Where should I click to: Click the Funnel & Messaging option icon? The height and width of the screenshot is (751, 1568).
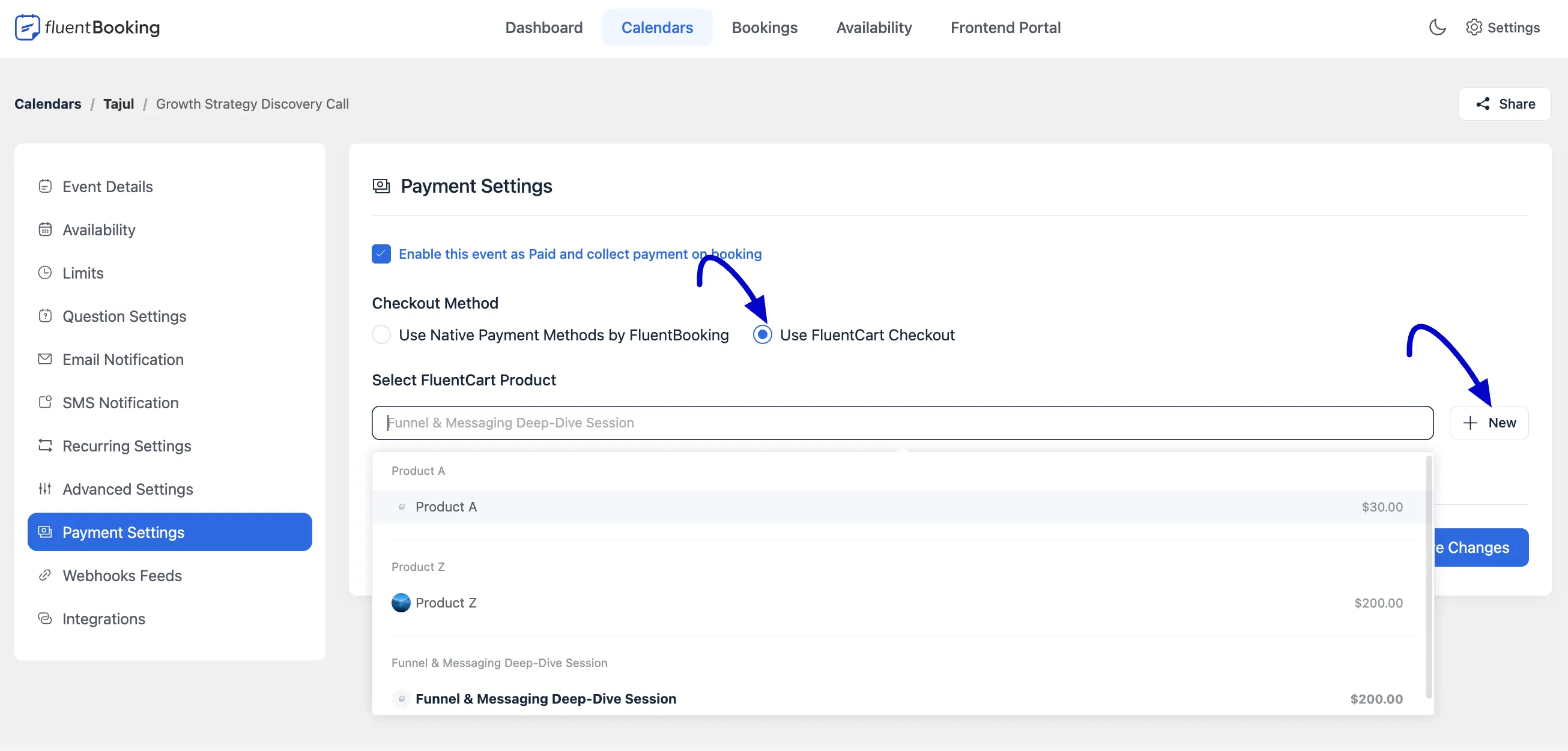(401, 699)
